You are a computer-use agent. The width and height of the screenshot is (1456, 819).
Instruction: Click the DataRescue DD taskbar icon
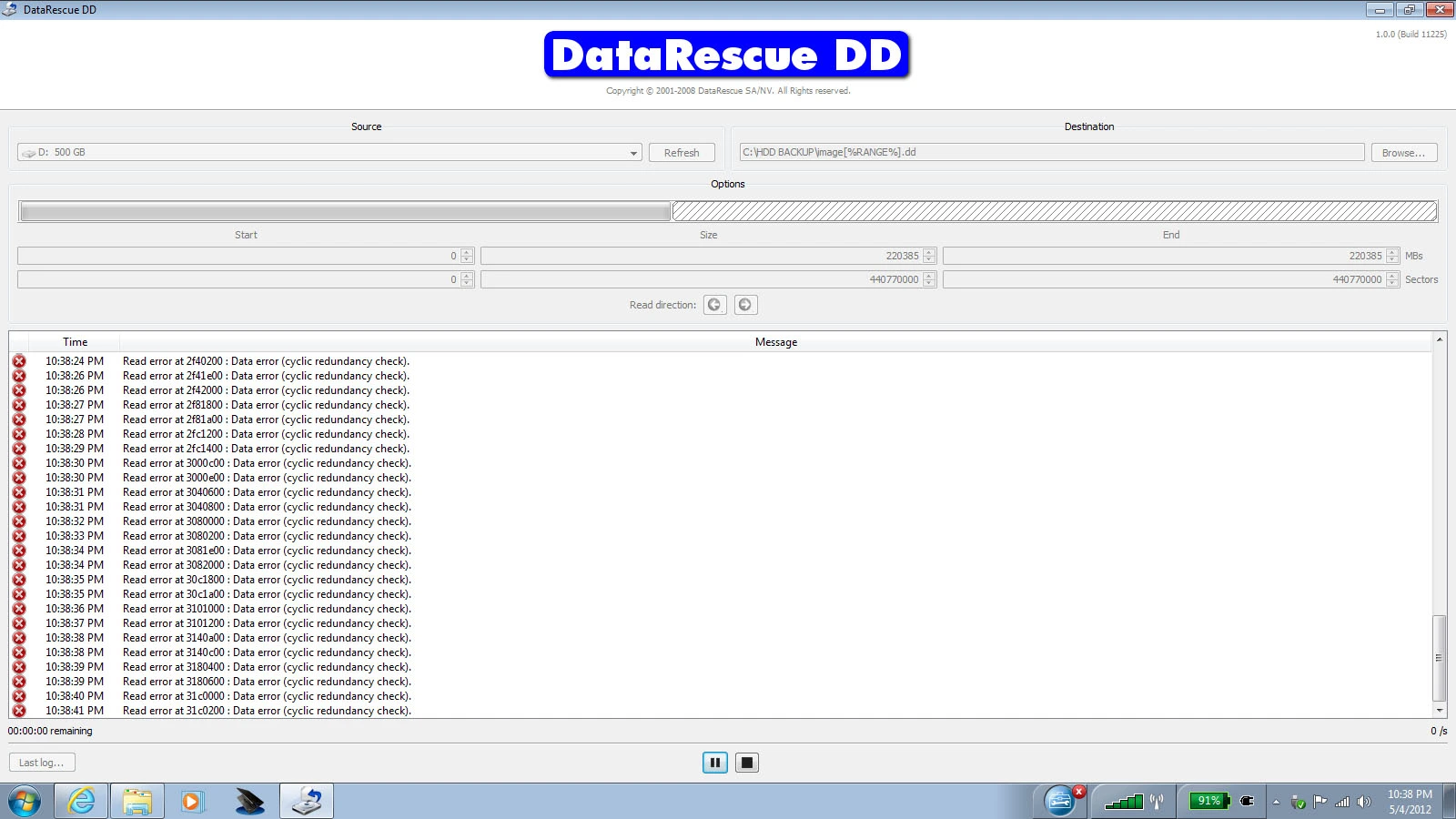click(307, 802)
